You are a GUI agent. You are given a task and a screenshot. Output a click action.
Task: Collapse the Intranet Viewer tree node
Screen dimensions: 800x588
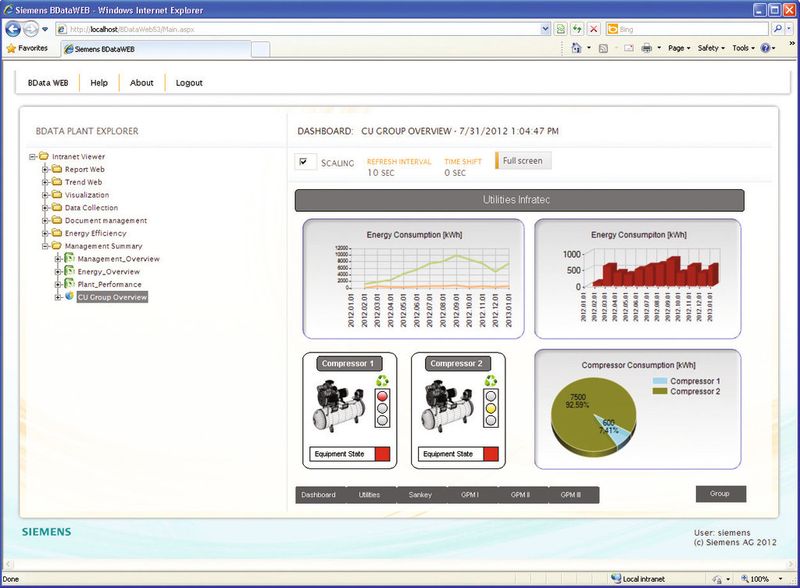(x=33, y=157)
